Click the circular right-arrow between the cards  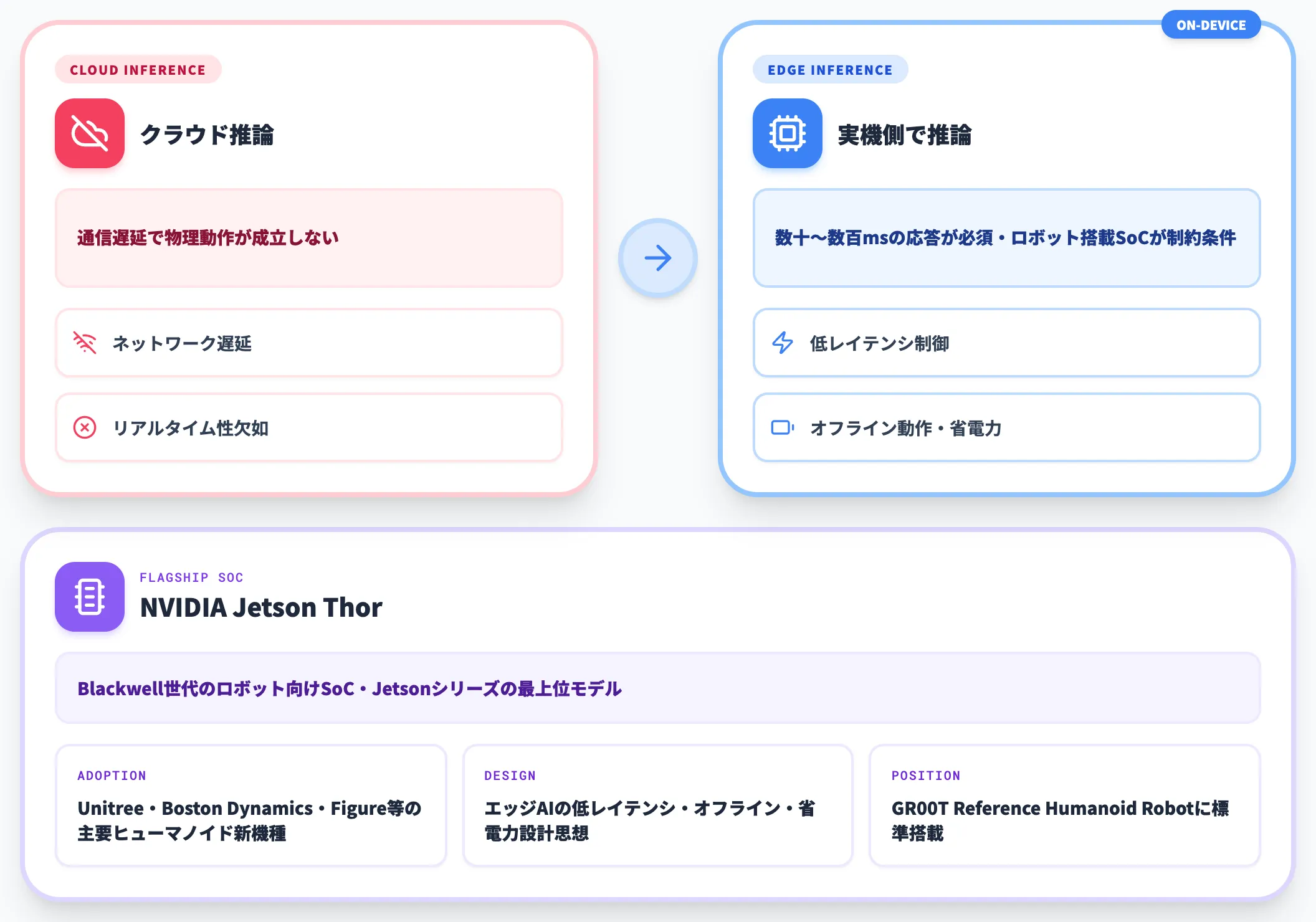[658, 258]
